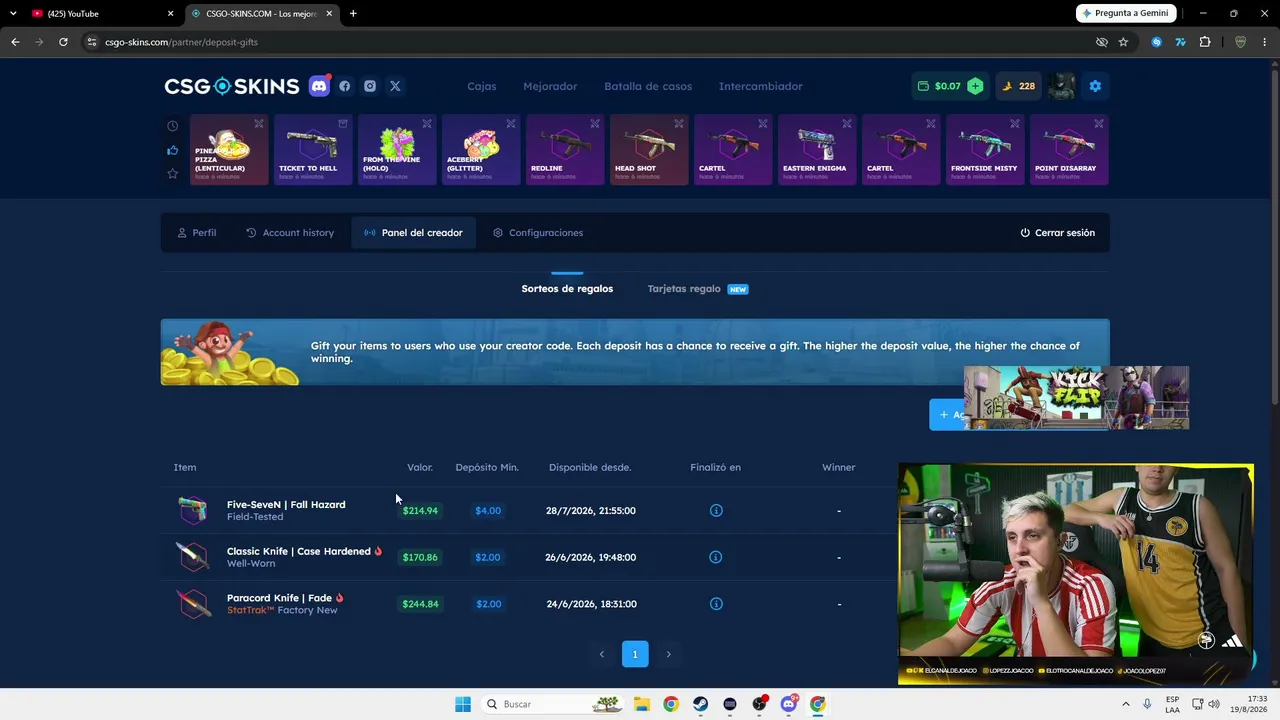Image resolution: width=1280 pixels, height=720 pixels.
Task: Show favorite drops with the star icon
Action: coord(173,174)
